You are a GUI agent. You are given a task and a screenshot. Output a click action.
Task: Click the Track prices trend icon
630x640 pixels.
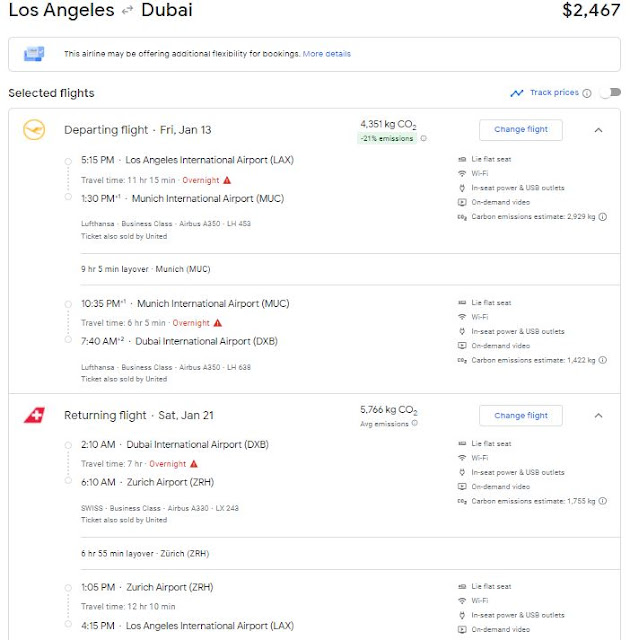coord(516,93)
